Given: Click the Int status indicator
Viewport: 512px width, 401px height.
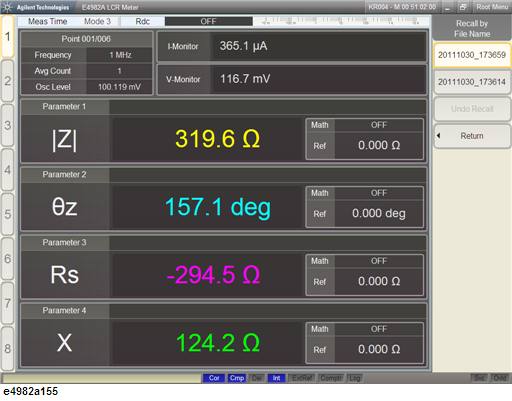Looking at the screenshot, I should tap(276, 378).
